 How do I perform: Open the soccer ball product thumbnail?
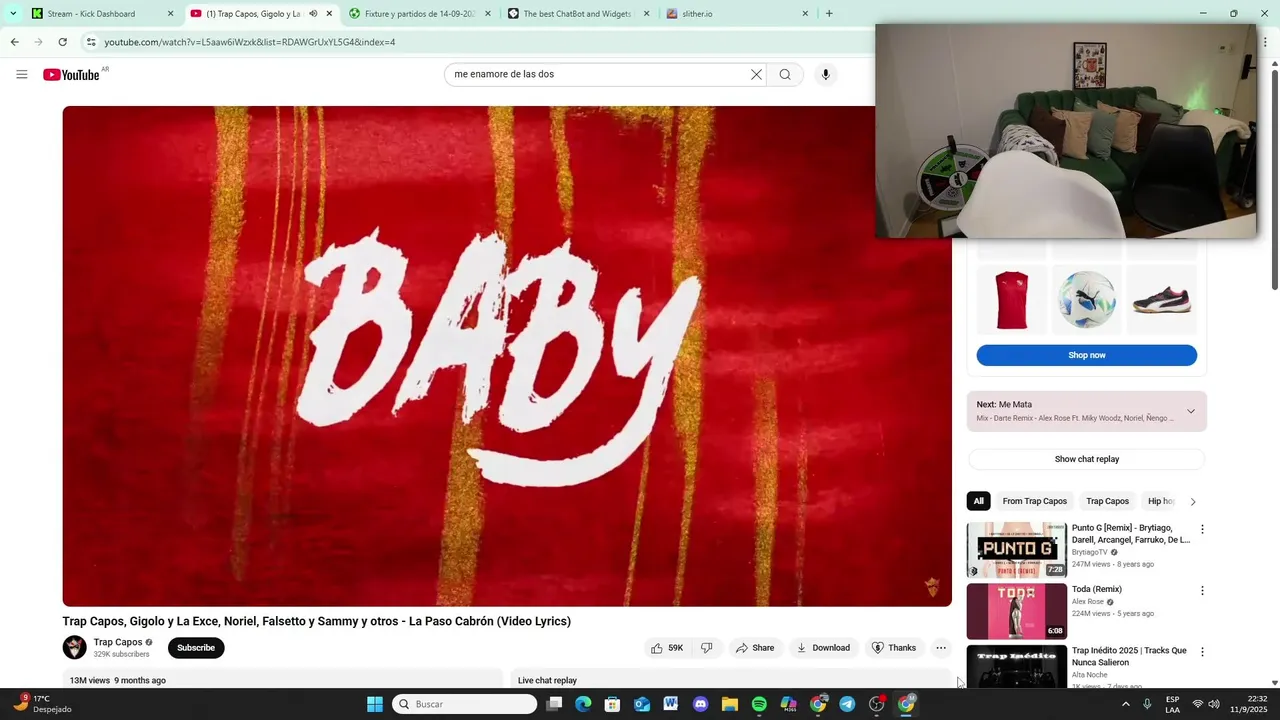pos(1087,300)
